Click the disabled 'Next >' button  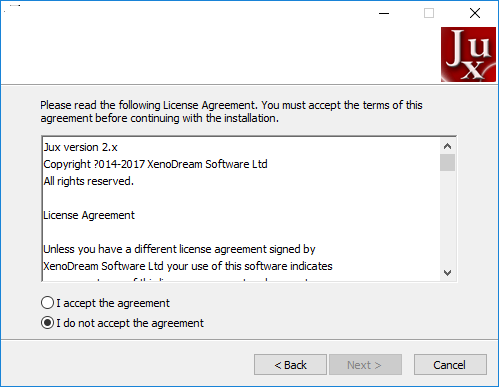365,365
